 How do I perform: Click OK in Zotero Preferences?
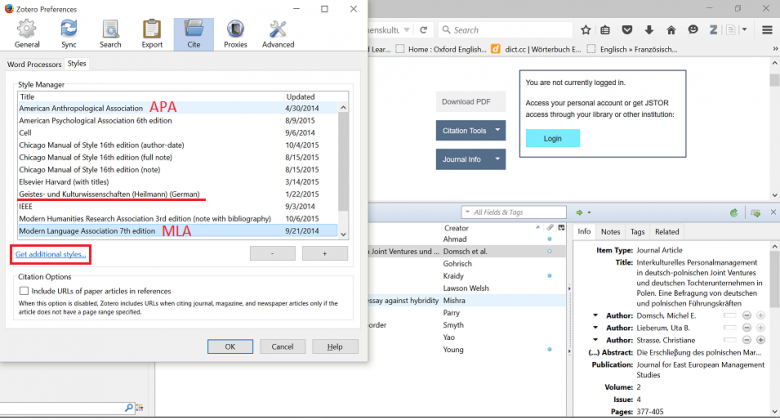click(x=230, y=347)
